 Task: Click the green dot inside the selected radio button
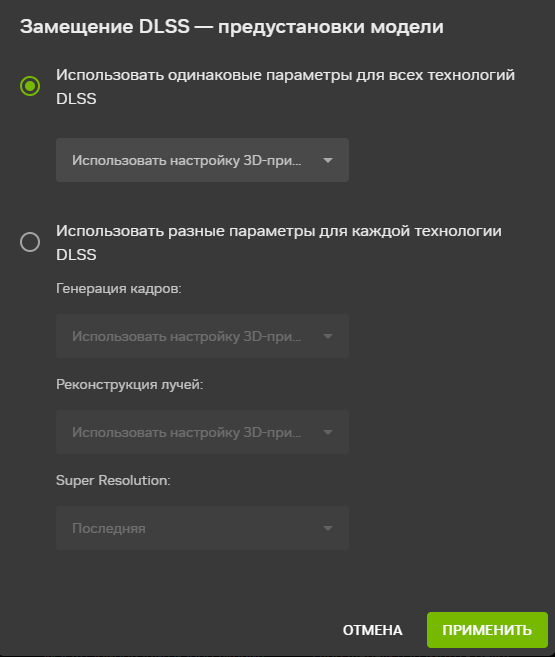(30, 86)
